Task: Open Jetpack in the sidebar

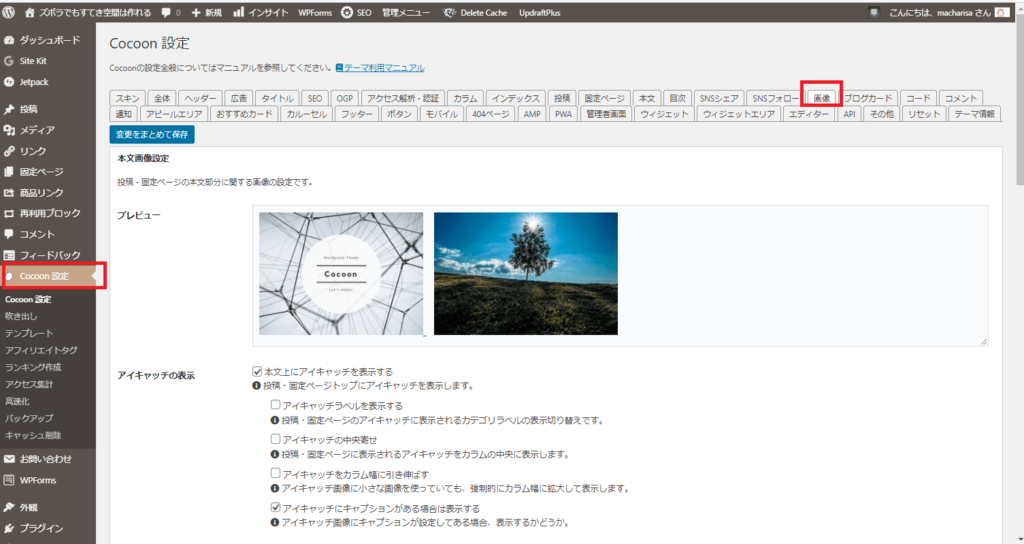Action: (x=34, y=81)
